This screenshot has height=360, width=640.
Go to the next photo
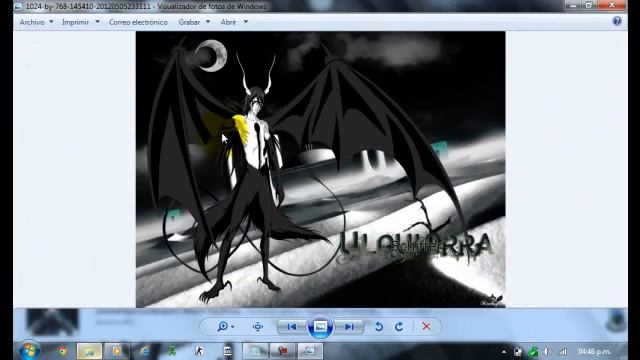(x=349, y=327)
